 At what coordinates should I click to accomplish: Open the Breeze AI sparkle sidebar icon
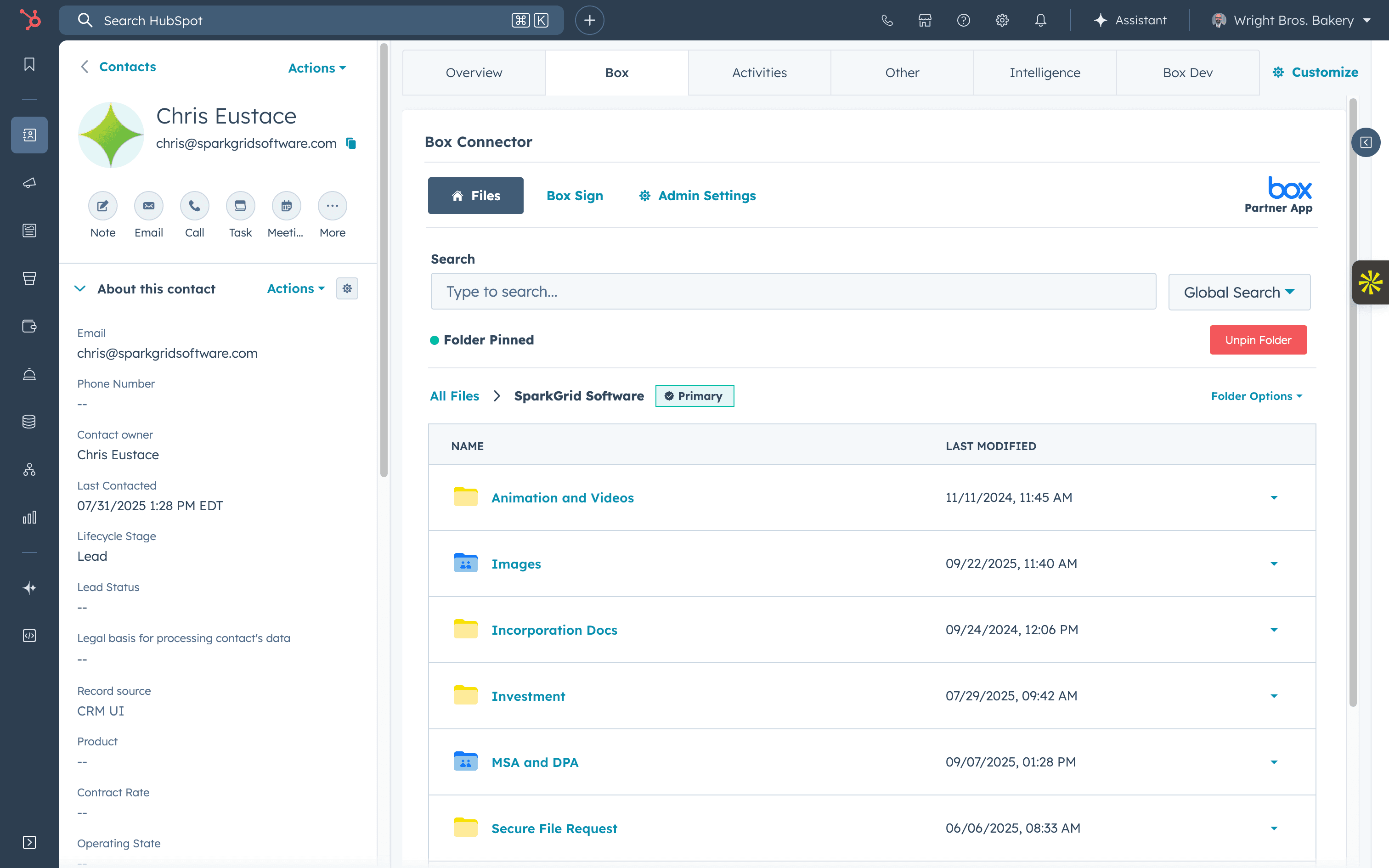coord(29,588)
